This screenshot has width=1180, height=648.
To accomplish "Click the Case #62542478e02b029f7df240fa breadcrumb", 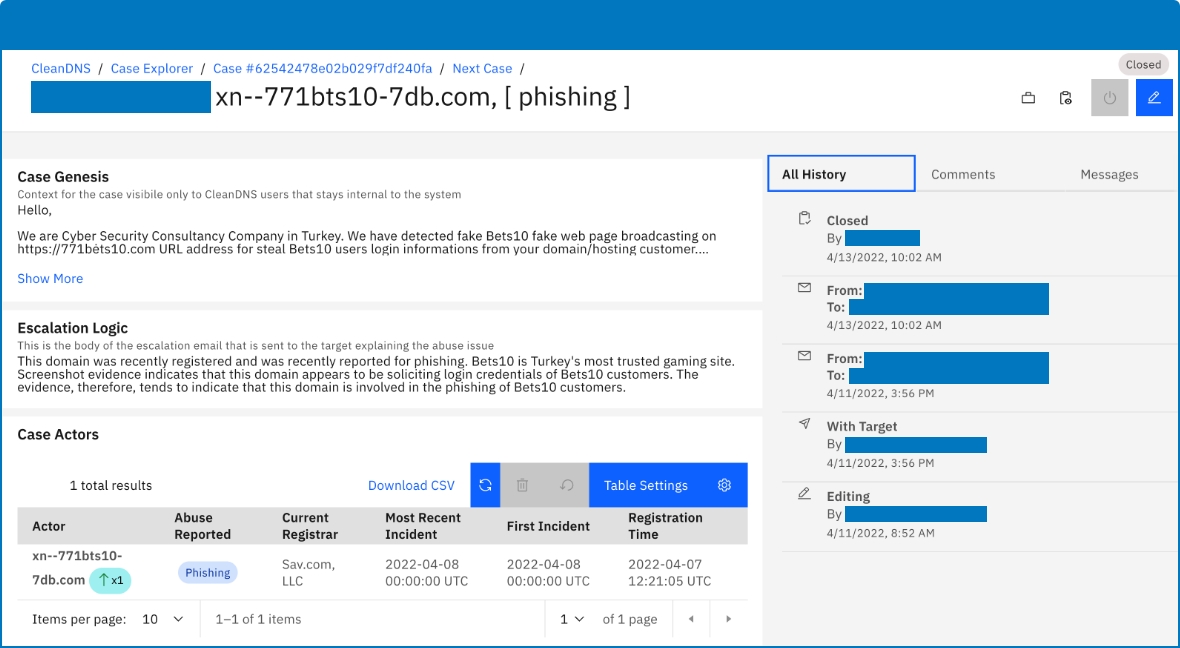I will 322,68.
